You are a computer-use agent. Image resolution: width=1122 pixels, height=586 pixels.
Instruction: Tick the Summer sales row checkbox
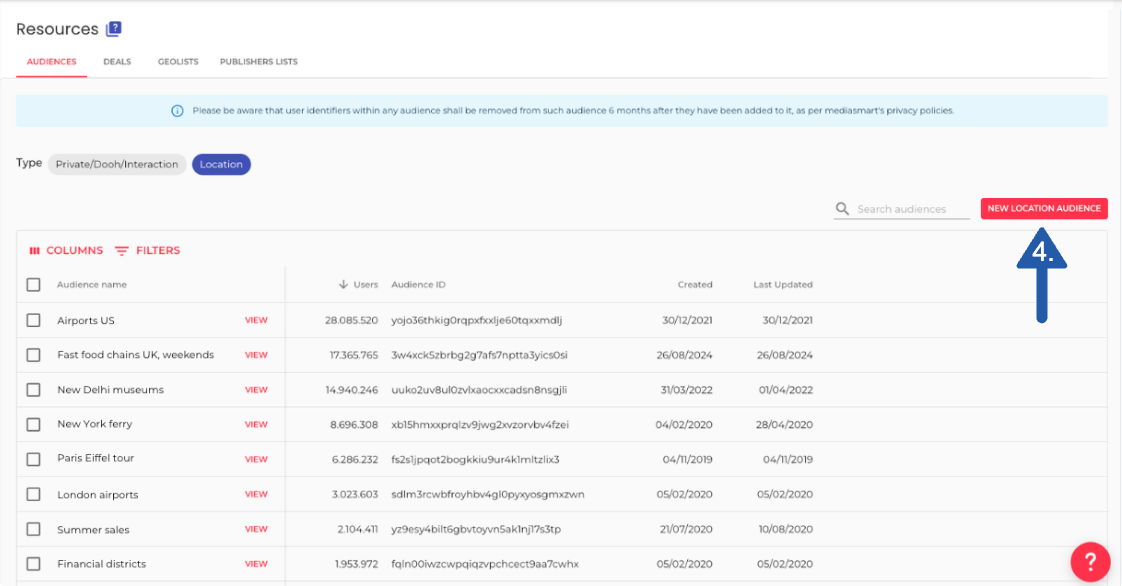34,529
